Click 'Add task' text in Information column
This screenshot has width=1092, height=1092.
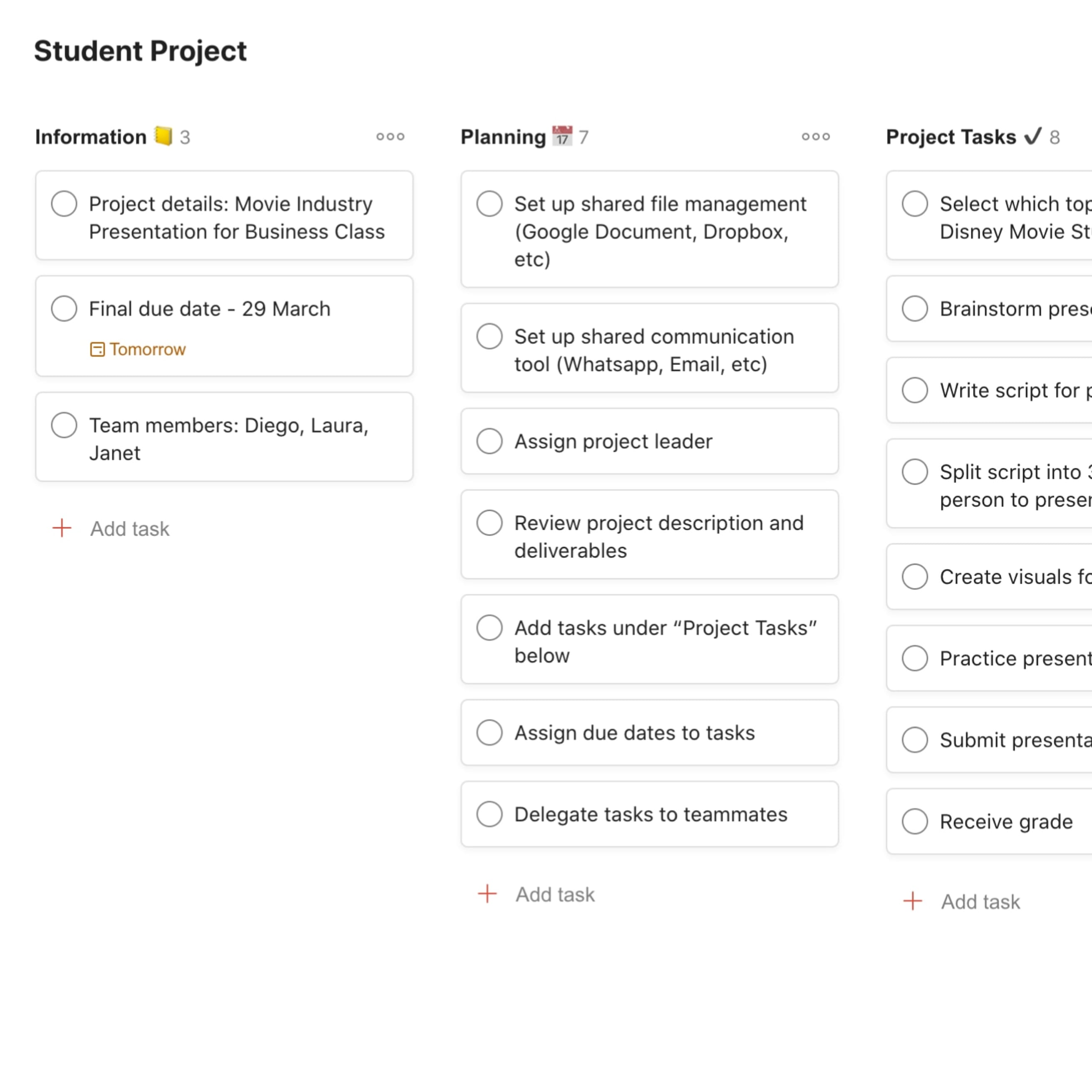129,528
